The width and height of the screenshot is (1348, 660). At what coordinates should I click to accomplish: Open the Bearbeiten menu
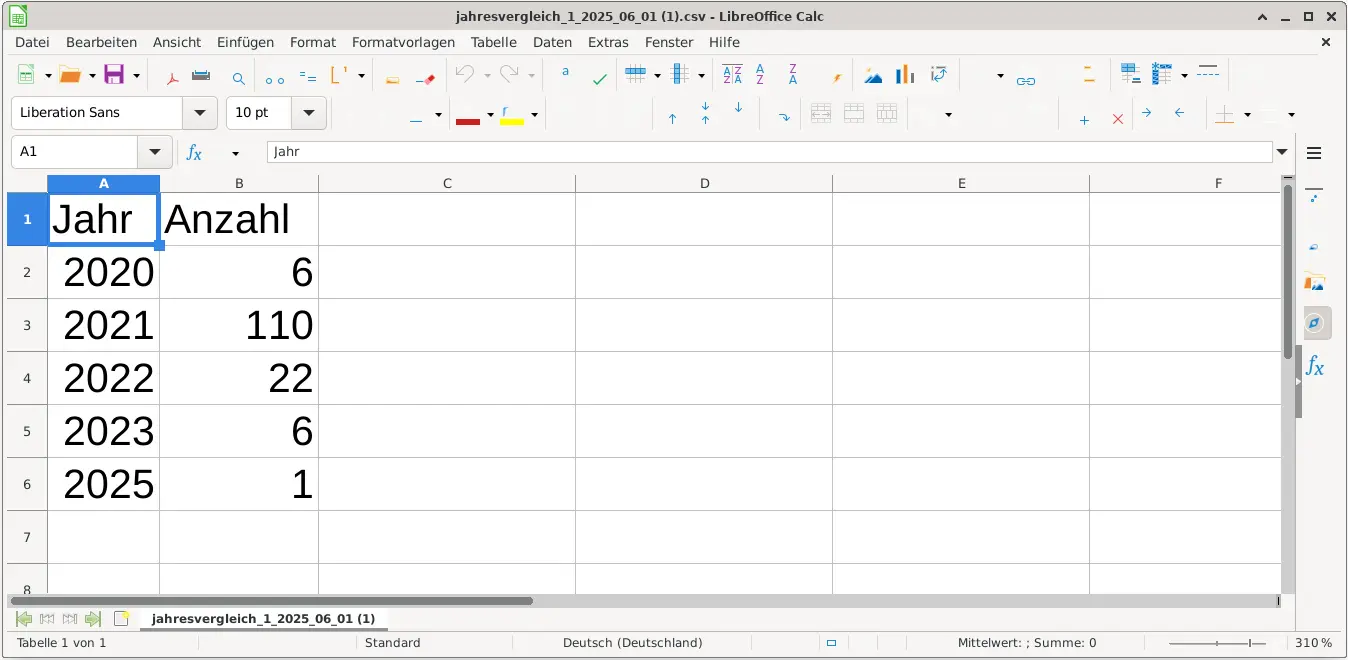[101, 42]
